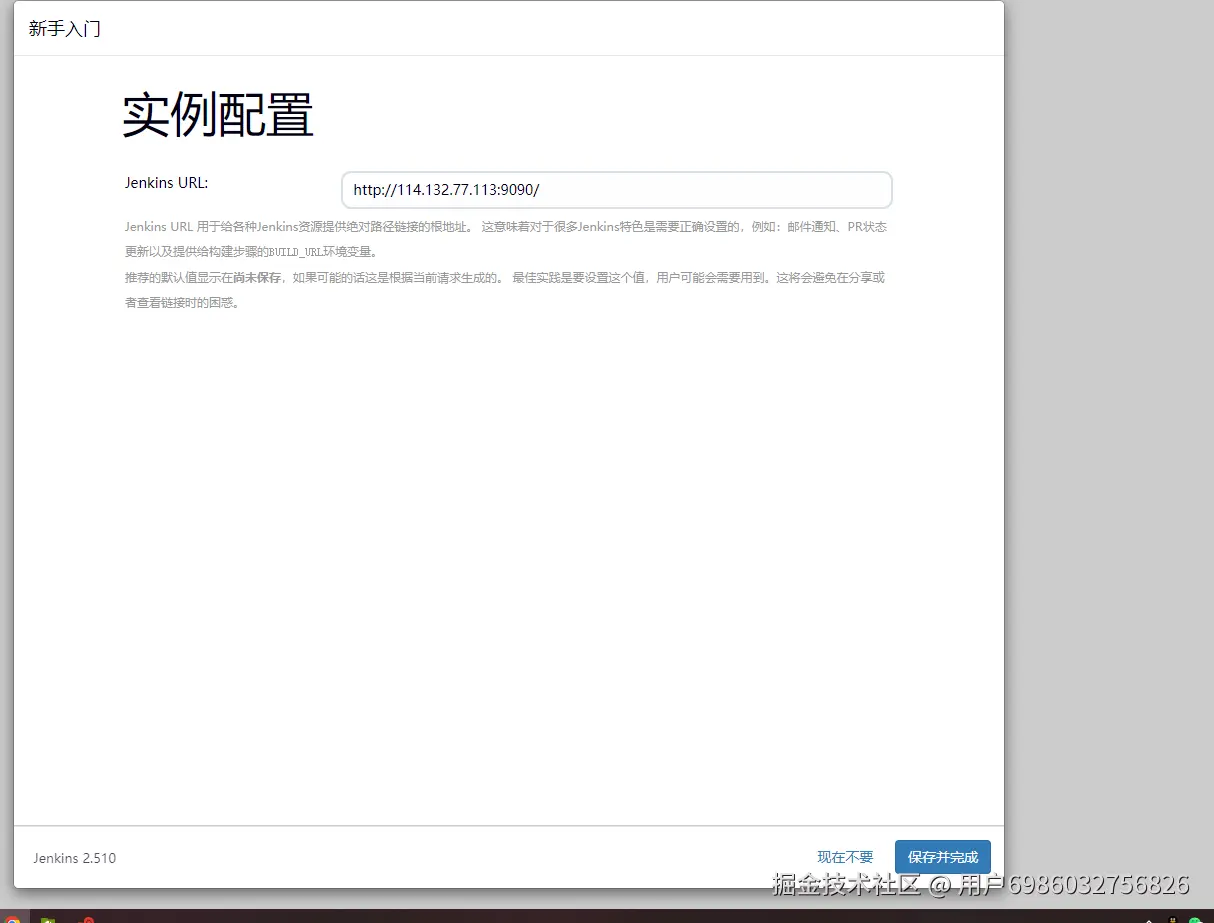The height and width of the screenshot is (923, 1214).
Task: Click the bold 尚未保存 text
Action: point(257,277)
